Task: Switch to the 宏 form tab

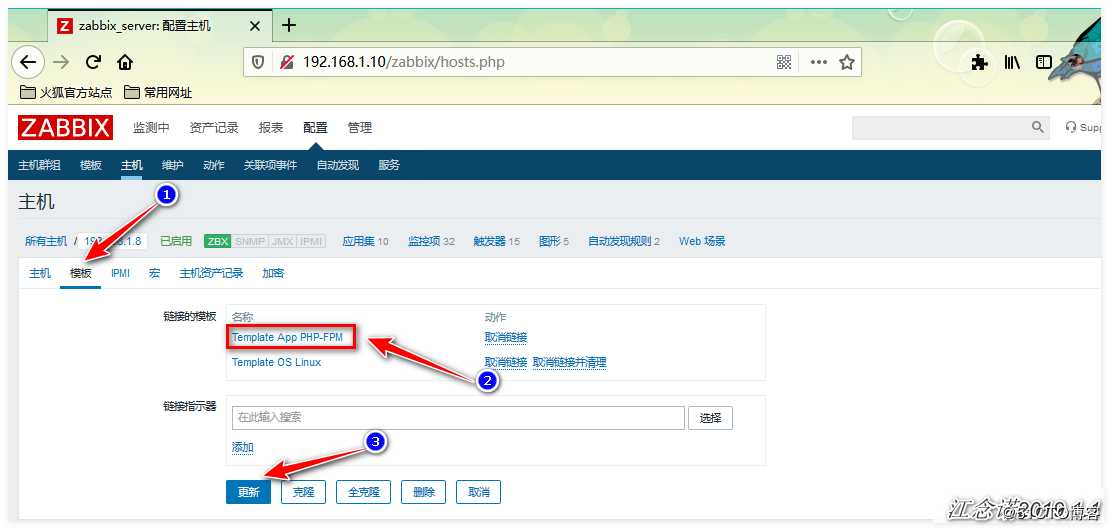Action: pyautogui.click(x=154, y=273)
